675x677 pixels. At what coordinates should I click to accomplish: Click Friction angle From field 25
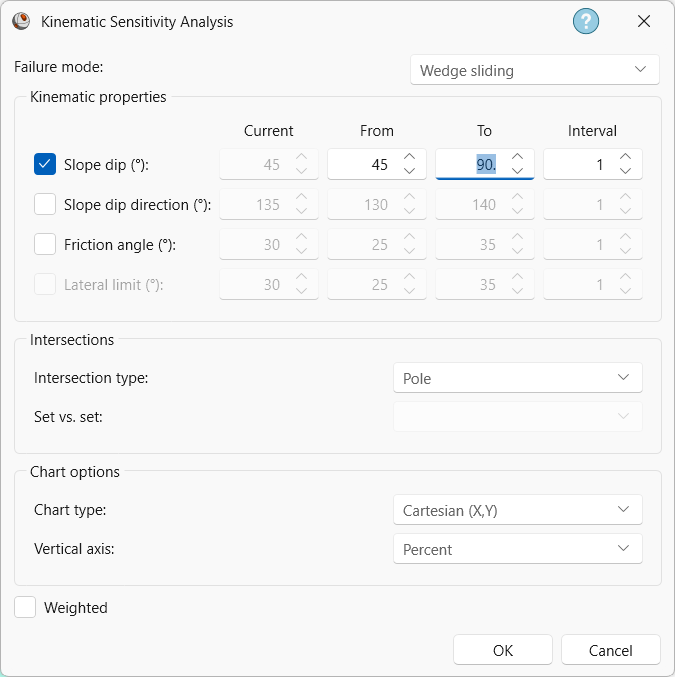coord(377,244)
